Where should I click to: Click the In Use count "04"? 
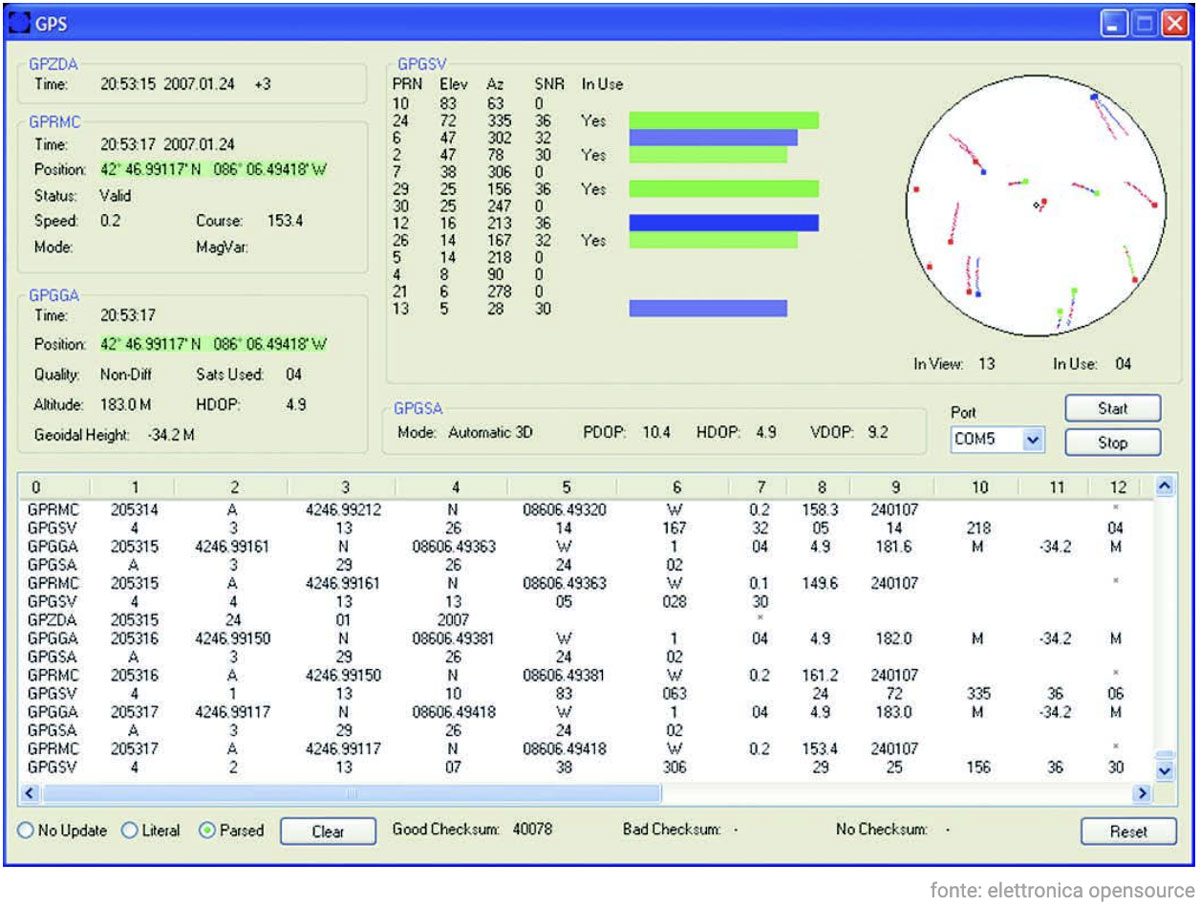[1123, 364]
